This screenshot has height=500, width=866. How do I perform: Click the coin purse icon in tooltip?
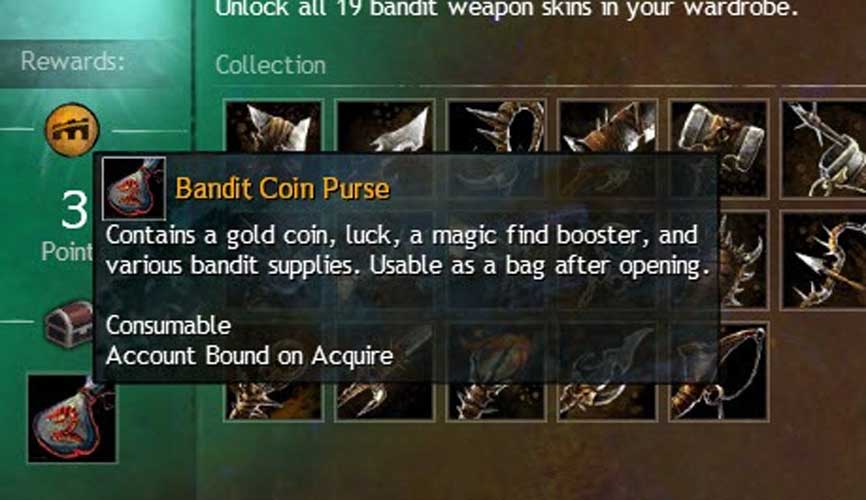pos(134,188)
